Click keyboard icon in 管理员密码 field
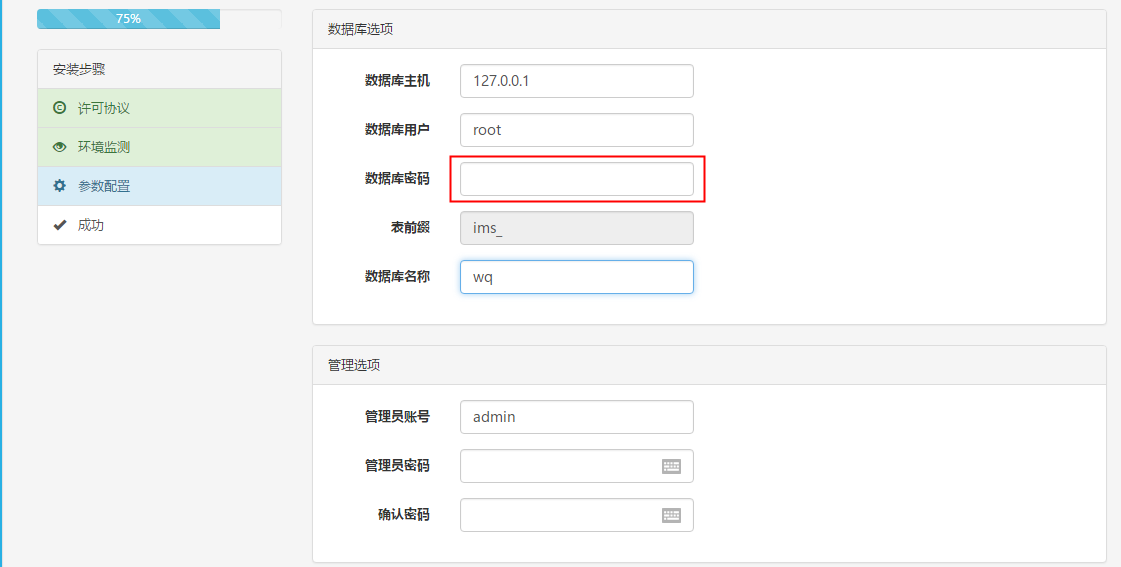The image size is (1121, 567). click(671, 466)
